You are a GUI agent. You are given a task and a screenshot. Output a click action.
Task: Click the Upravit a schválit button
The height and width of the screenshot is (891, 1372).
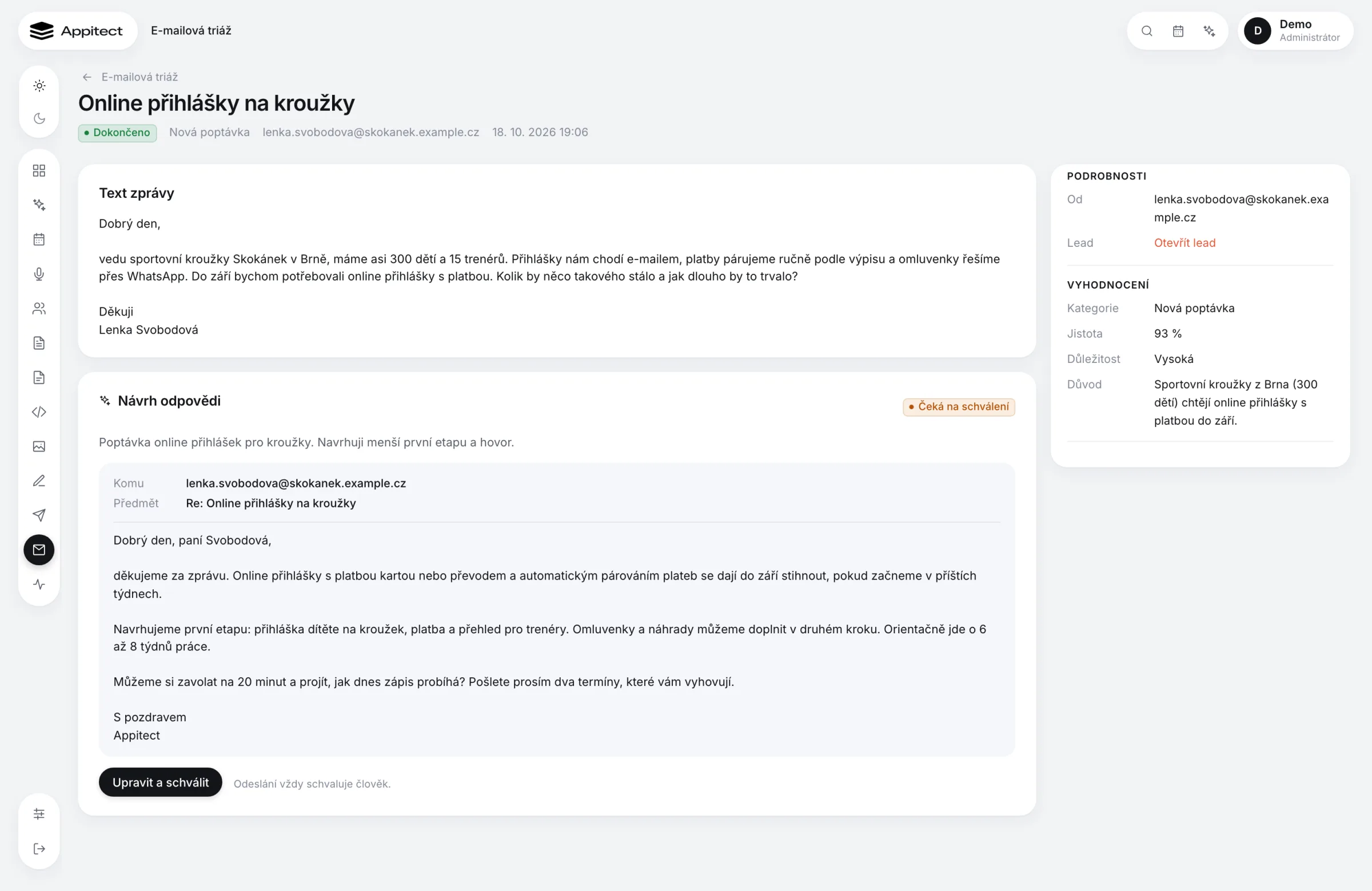click(160, 782)
